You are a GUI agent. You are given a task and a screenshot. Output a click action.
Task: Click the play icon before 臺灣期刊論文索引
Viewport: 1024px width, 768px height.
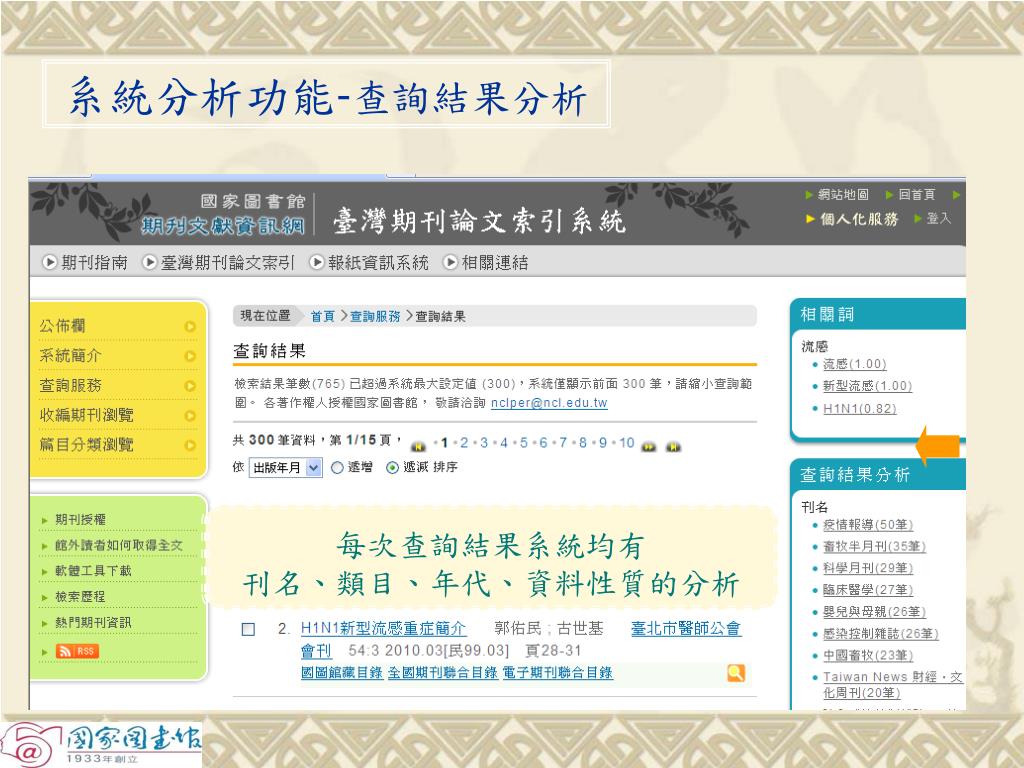[150, 263]
